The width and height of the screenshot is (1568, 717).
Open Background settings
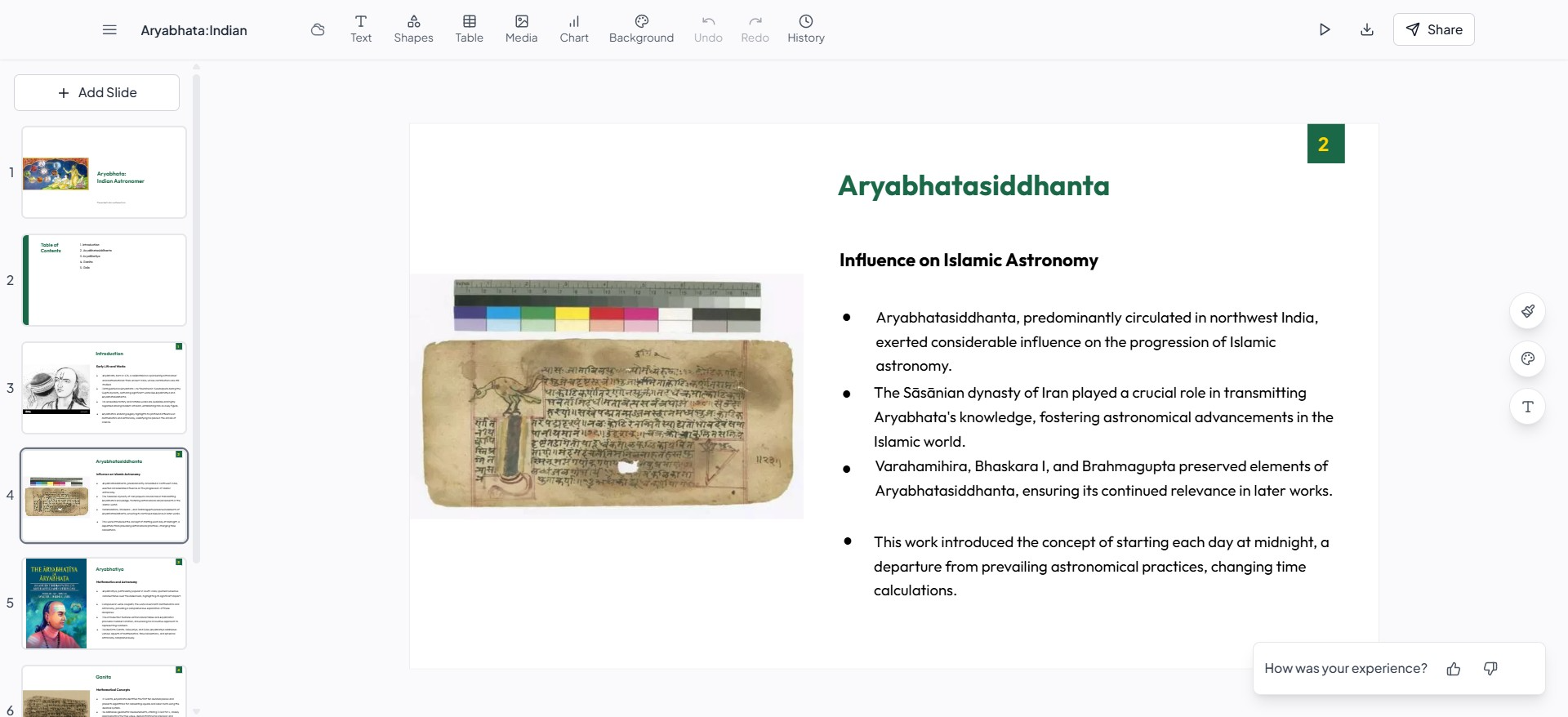click(641, 29)
